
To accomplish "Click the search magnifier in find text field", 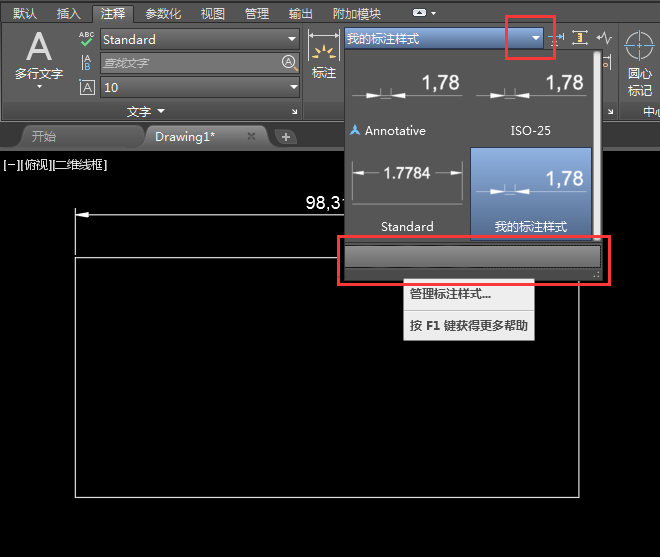I will [x=289, y=63].
